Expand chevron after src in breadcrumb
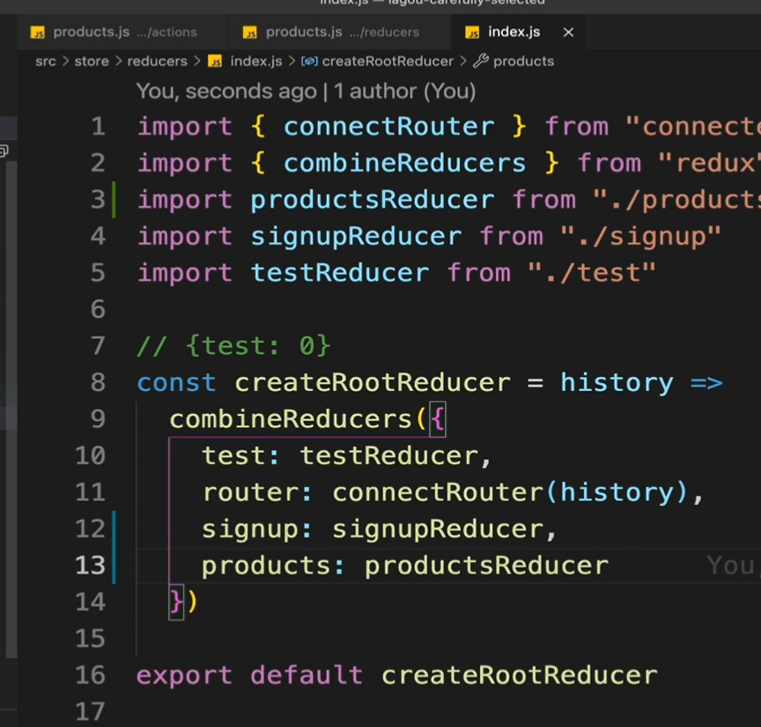This screenshot has height=727, width=761. [x=66, y=61]
